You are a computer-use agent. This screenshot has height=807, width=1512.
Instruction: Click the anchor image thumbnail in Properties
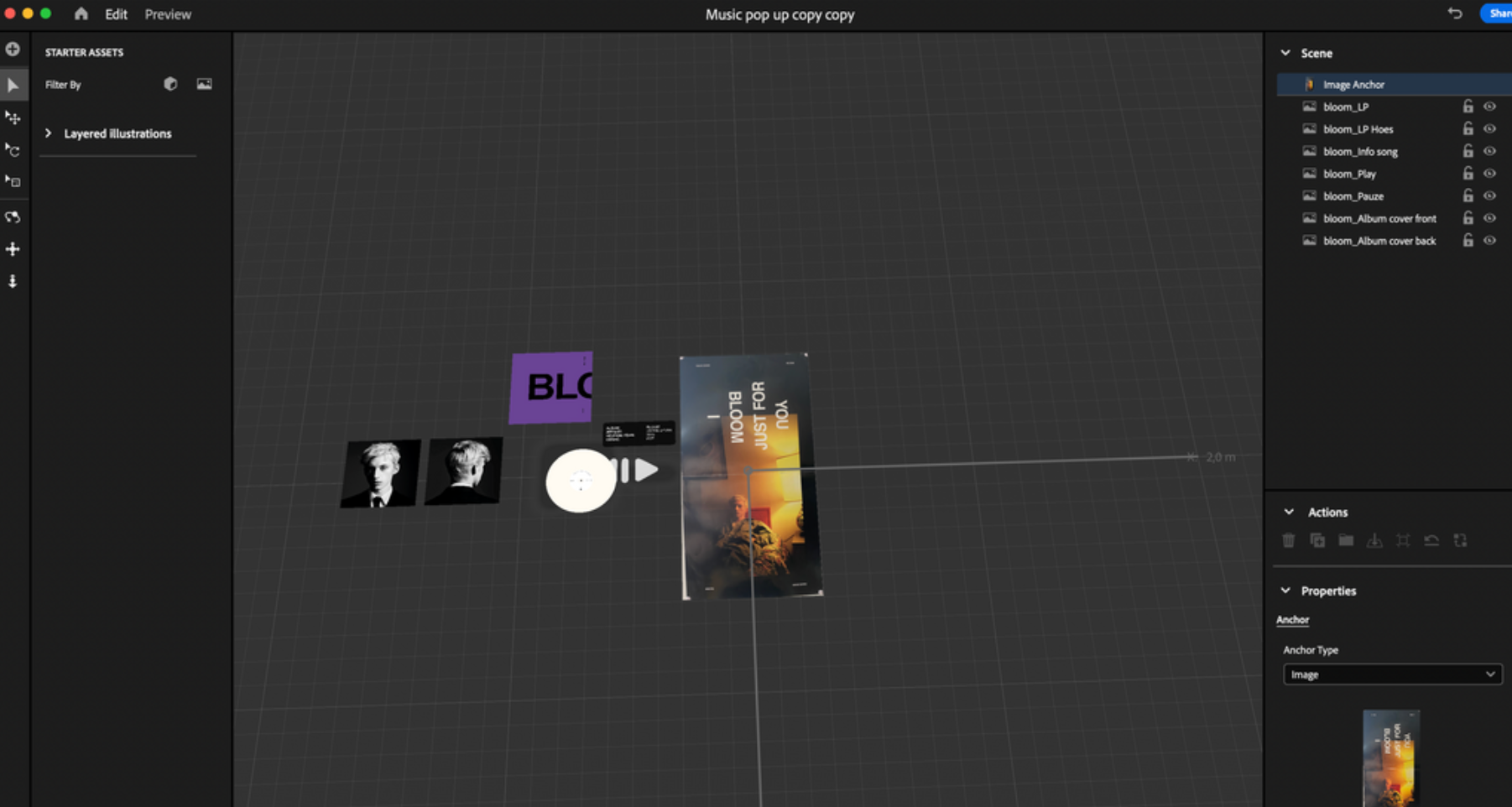(1390, 758)
